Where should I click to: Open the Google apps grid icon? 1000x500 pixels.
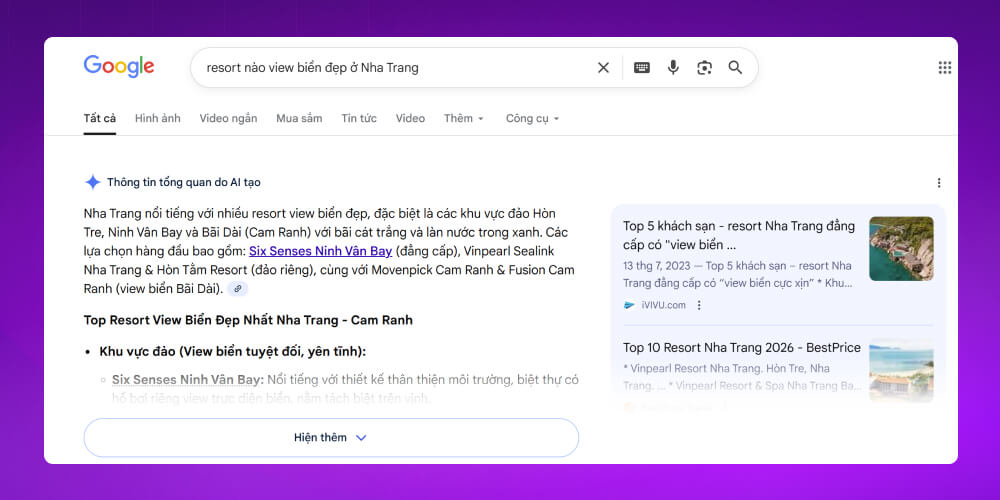click(945, 68)
